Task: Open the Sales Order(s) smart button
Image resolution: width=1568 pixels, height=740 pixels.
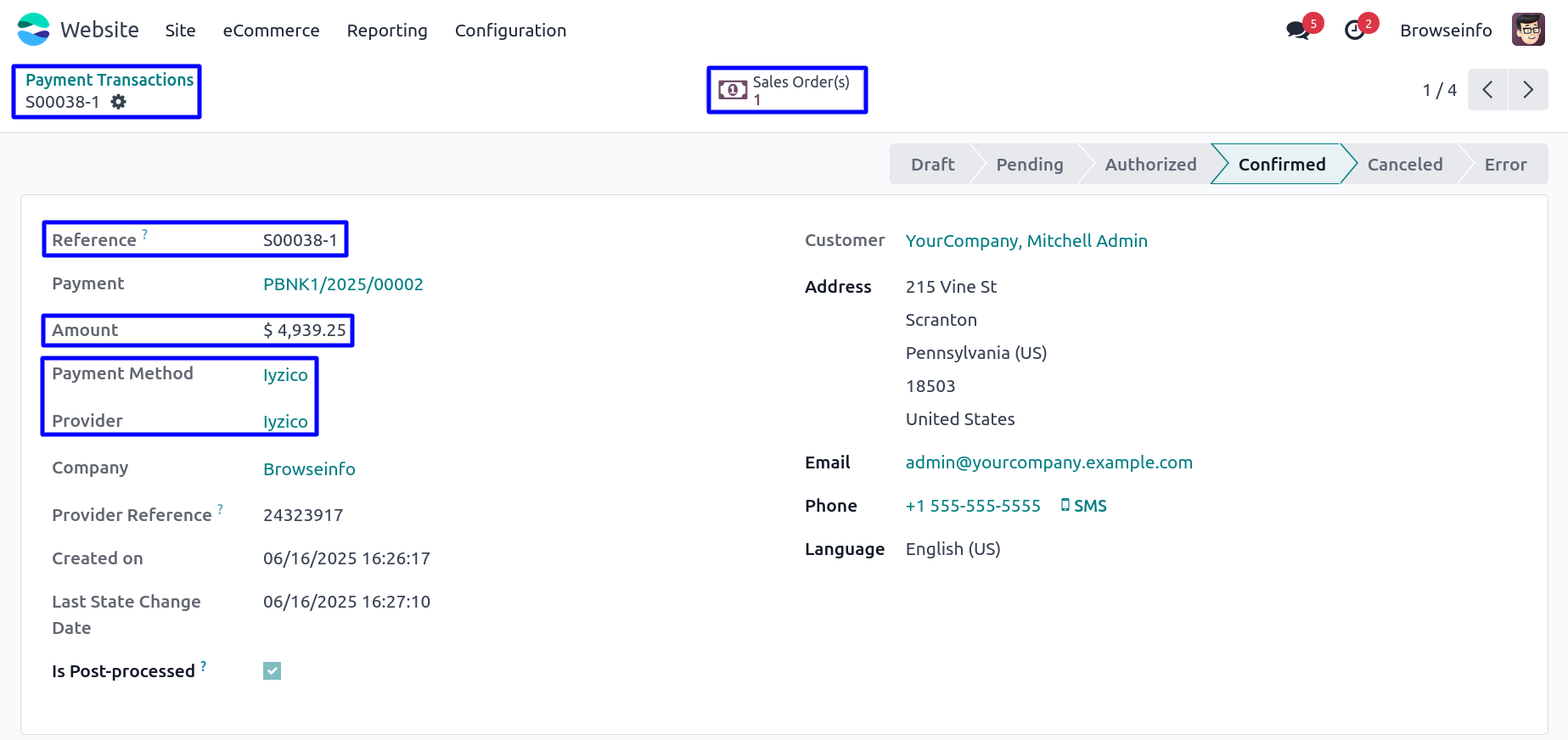Action: (787, 90)
